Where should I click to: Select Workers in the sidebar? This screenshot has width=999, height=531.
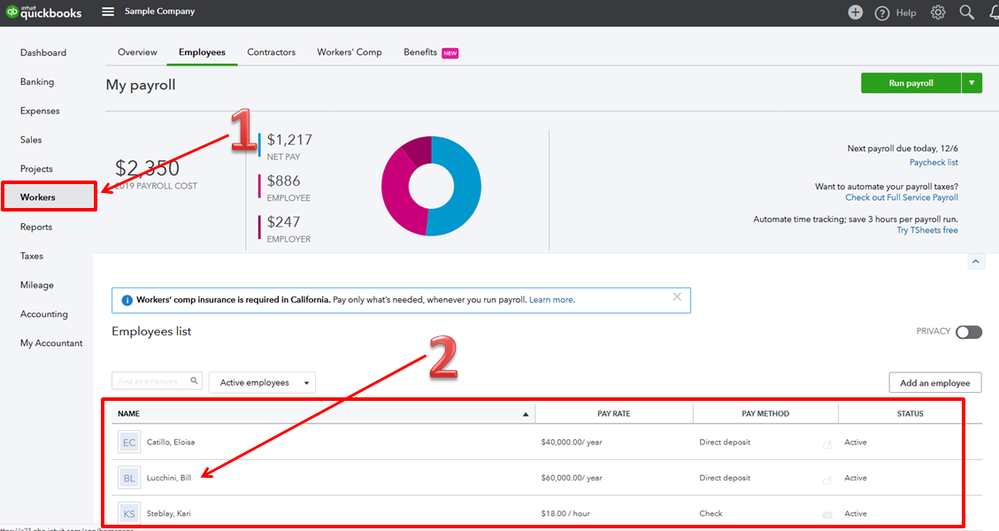coord(49,197)
